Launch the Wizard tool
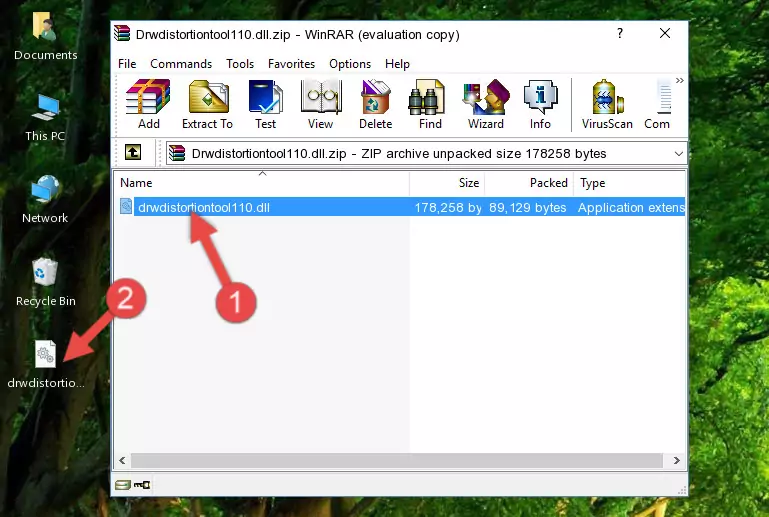This screenshot has width=769, height=517. point(486,104)
